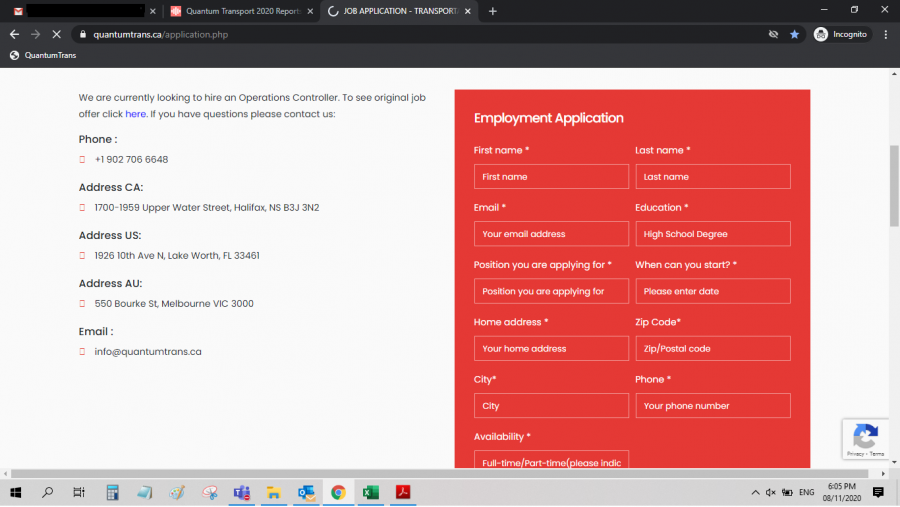Click the scroll down arrow of the page
This screenshot has height=507, width=900.
(894, 462)
